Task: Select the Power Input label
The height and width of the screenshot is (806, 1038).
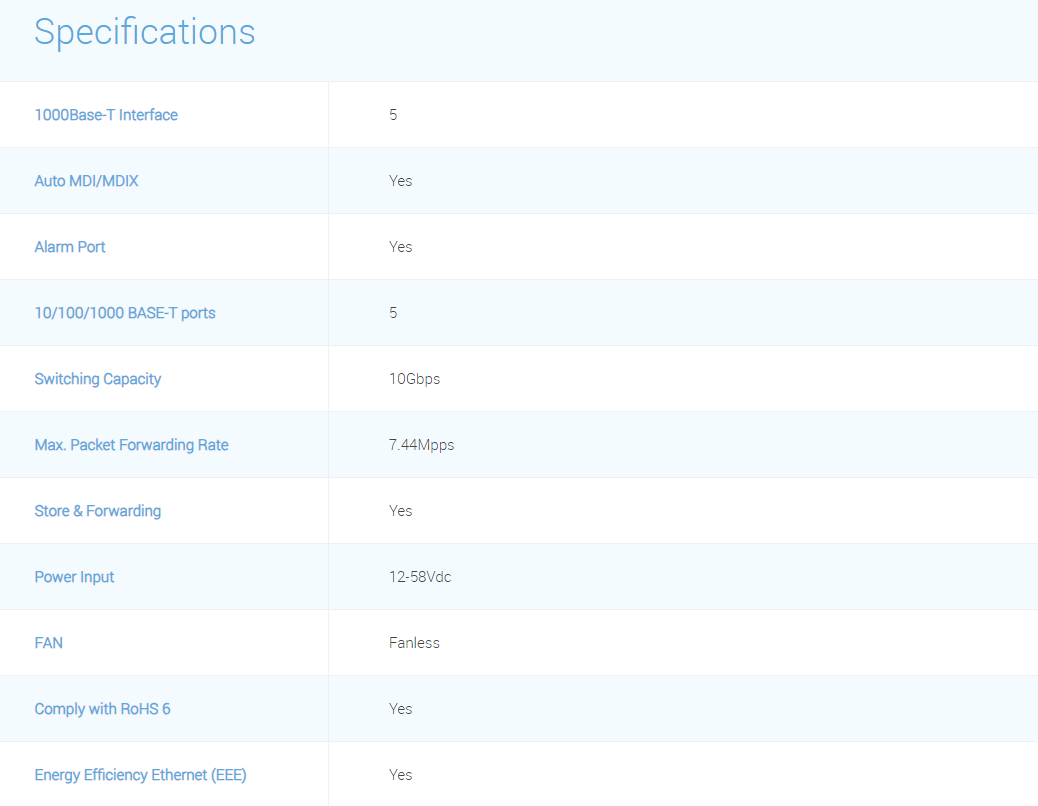Action: 74,577
